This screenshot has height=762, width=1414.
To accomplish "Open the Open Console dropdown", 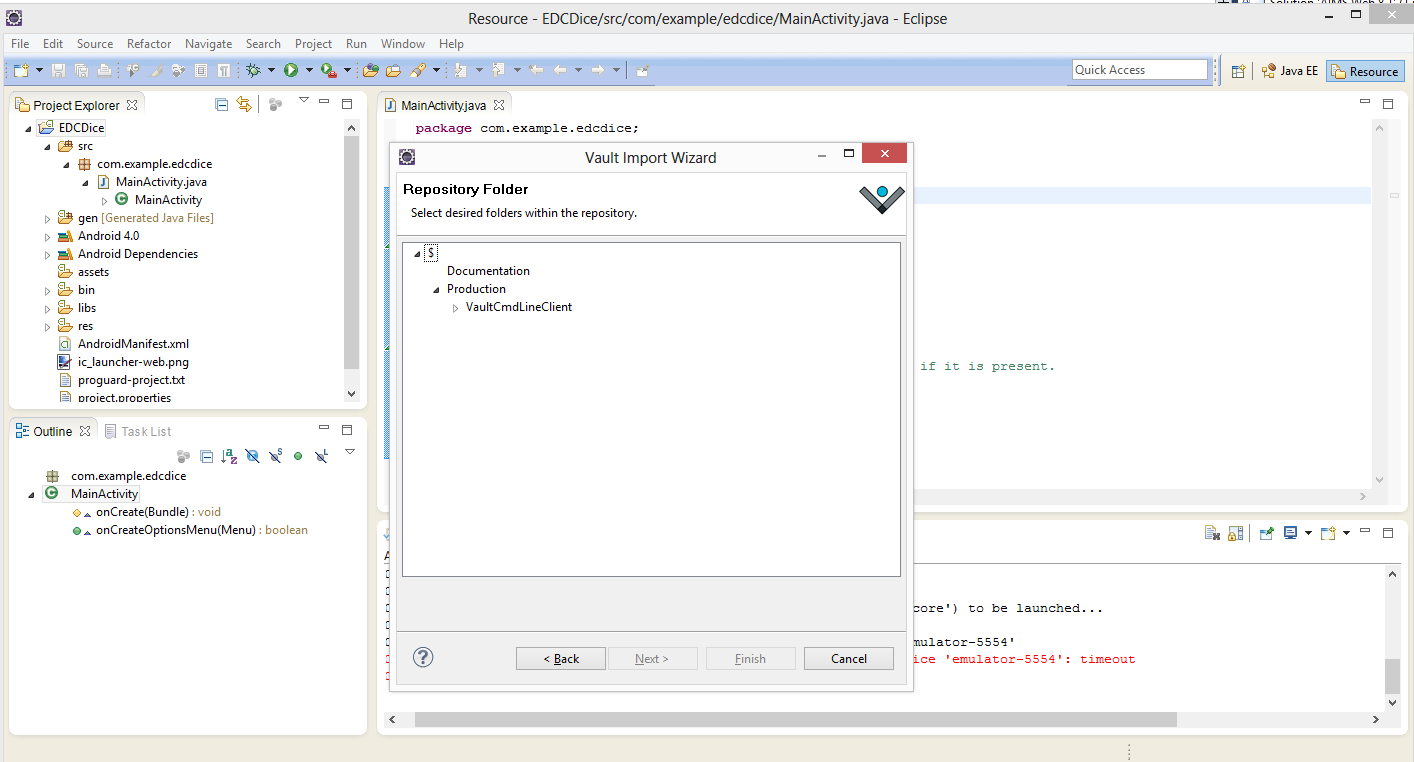I will point(1346,533).
